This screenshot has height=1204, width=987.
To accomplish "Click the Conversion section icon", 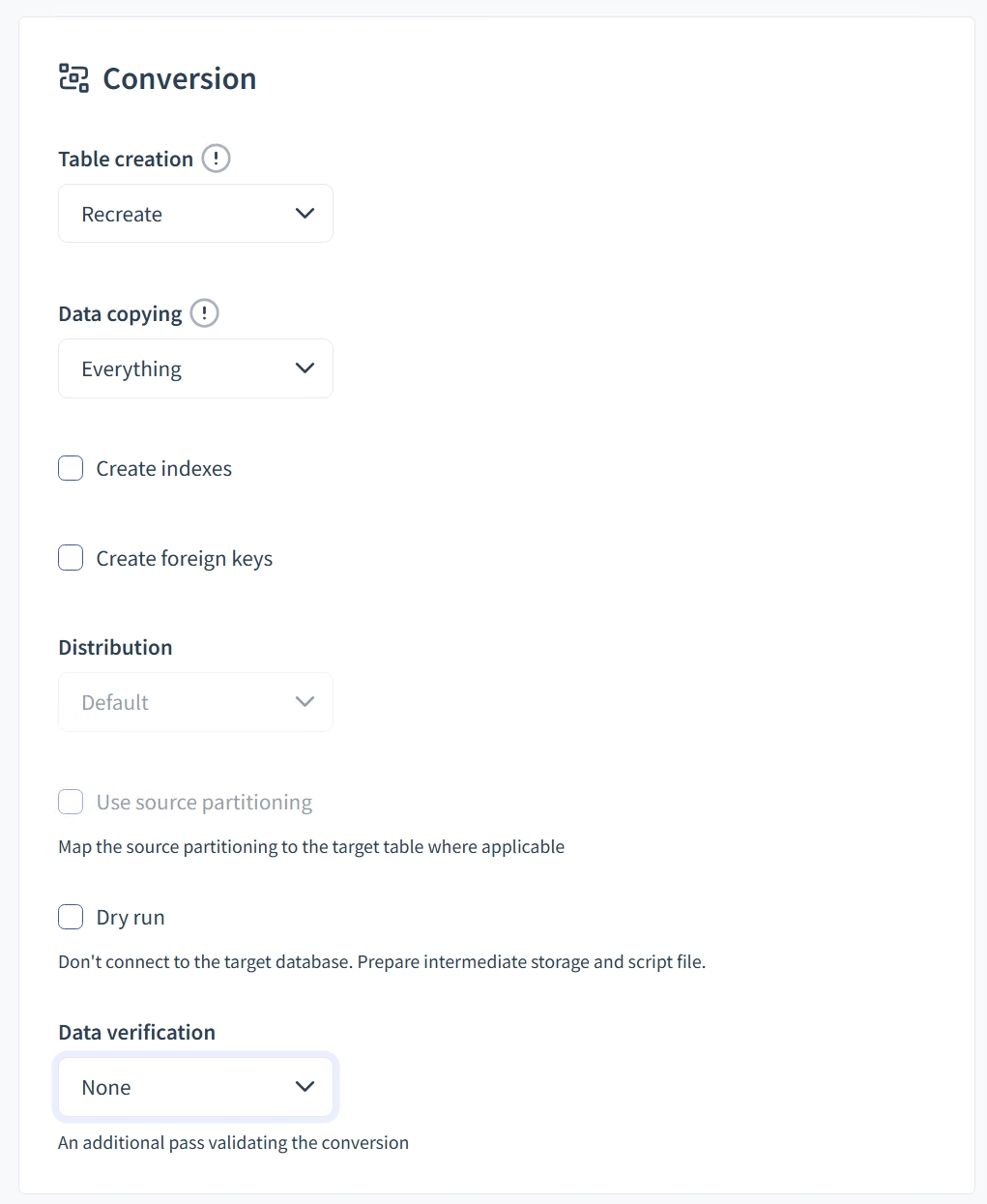I will coord(73,78).
